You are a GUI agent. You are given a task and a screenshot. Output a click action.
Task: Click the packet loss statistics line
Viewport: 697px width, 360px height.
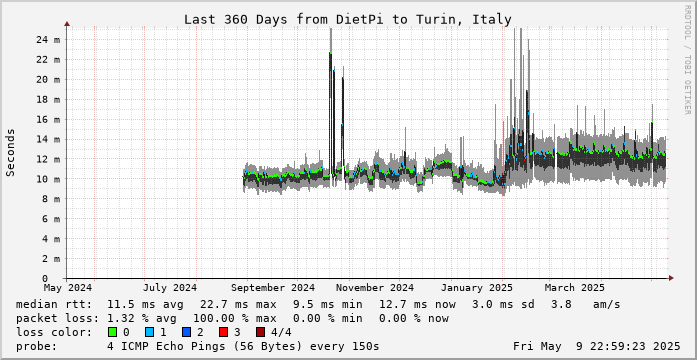pos(232,319)
